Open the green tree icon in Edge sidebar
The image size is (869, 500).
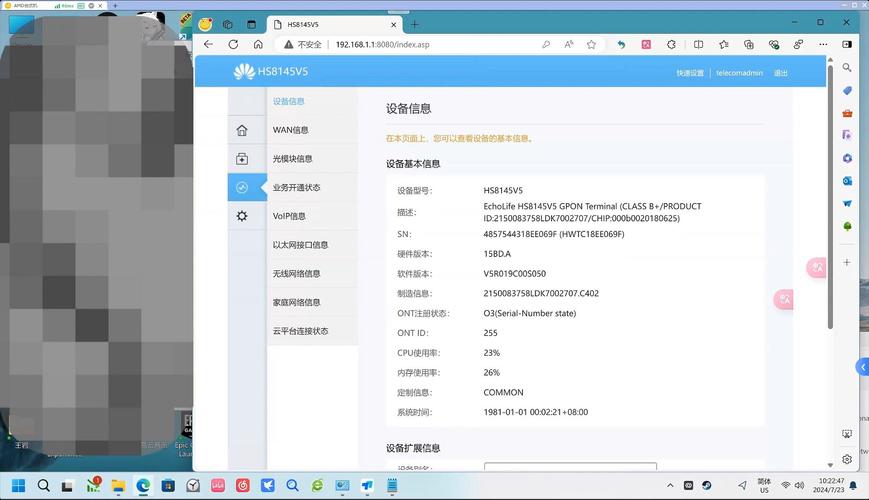pyautogui.click(x=847, y=226)
